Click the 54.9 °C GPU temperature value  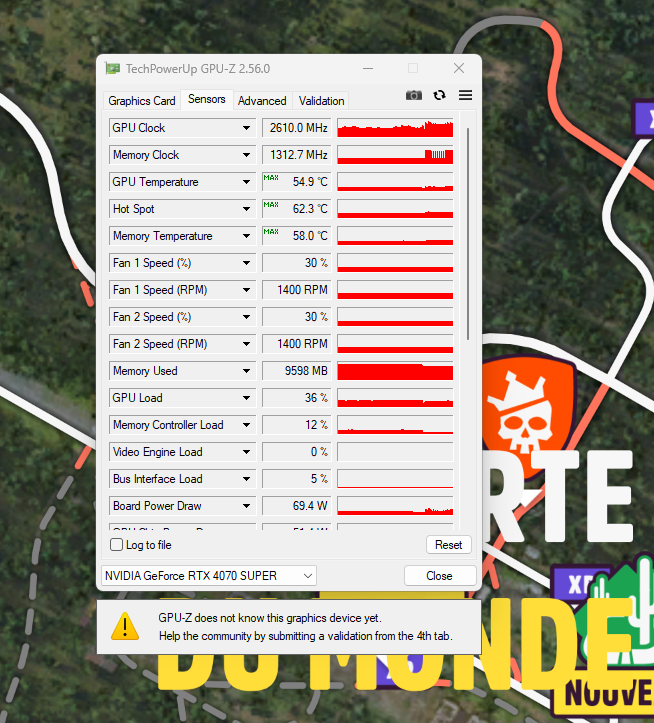click(x=297, y=182)
